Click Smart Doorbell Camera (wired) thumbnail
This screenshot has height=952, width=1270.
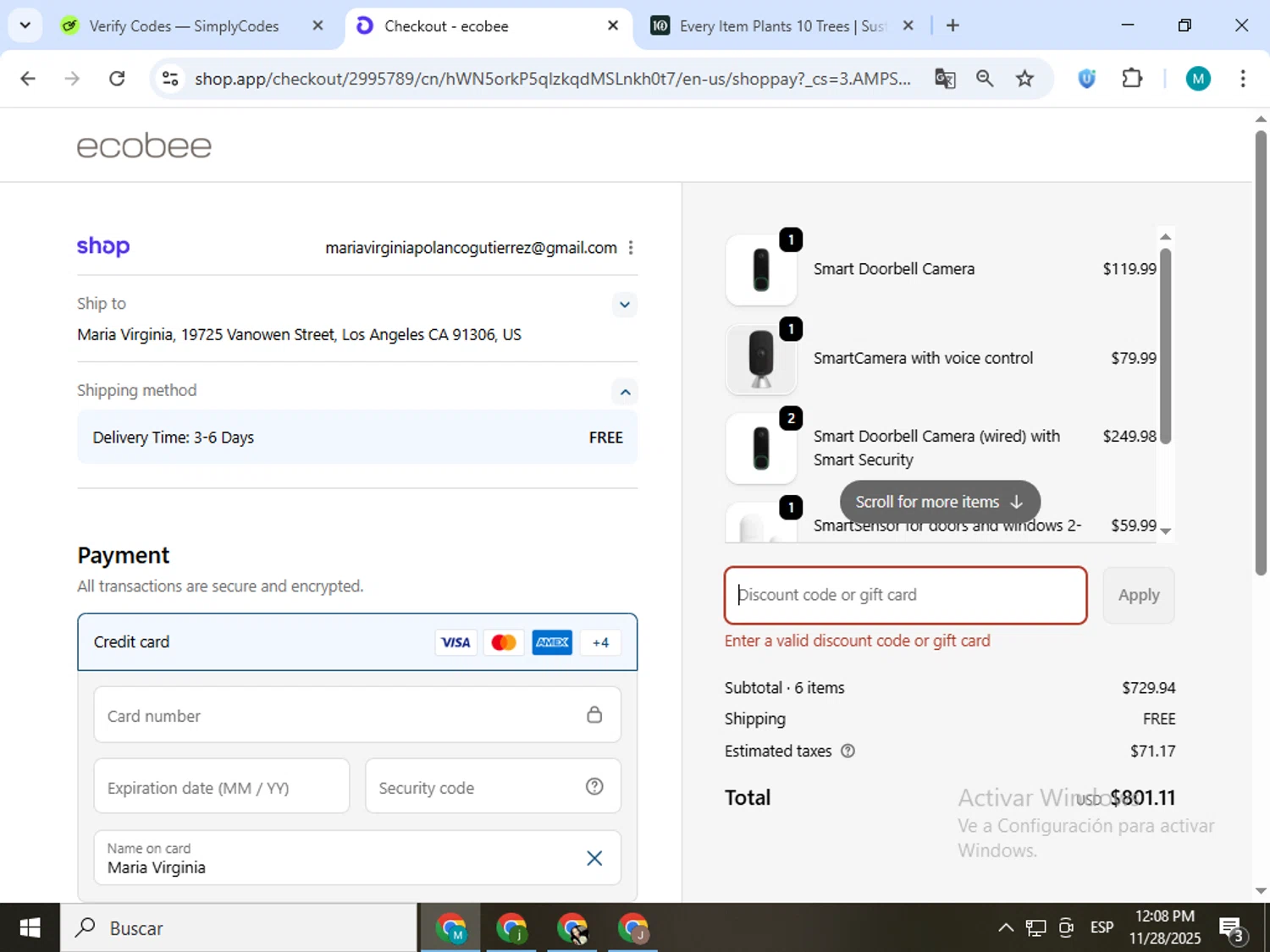[761, 448]
